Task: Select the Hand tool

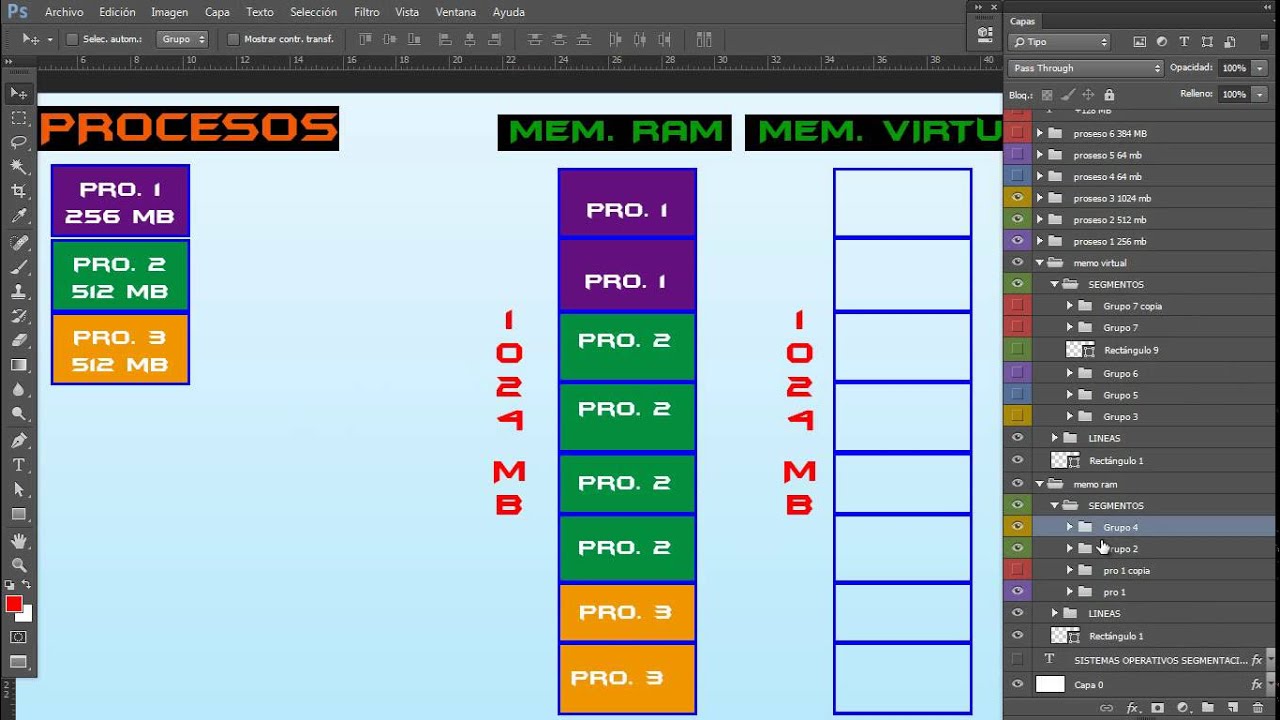Action: (x=18, y=541)
